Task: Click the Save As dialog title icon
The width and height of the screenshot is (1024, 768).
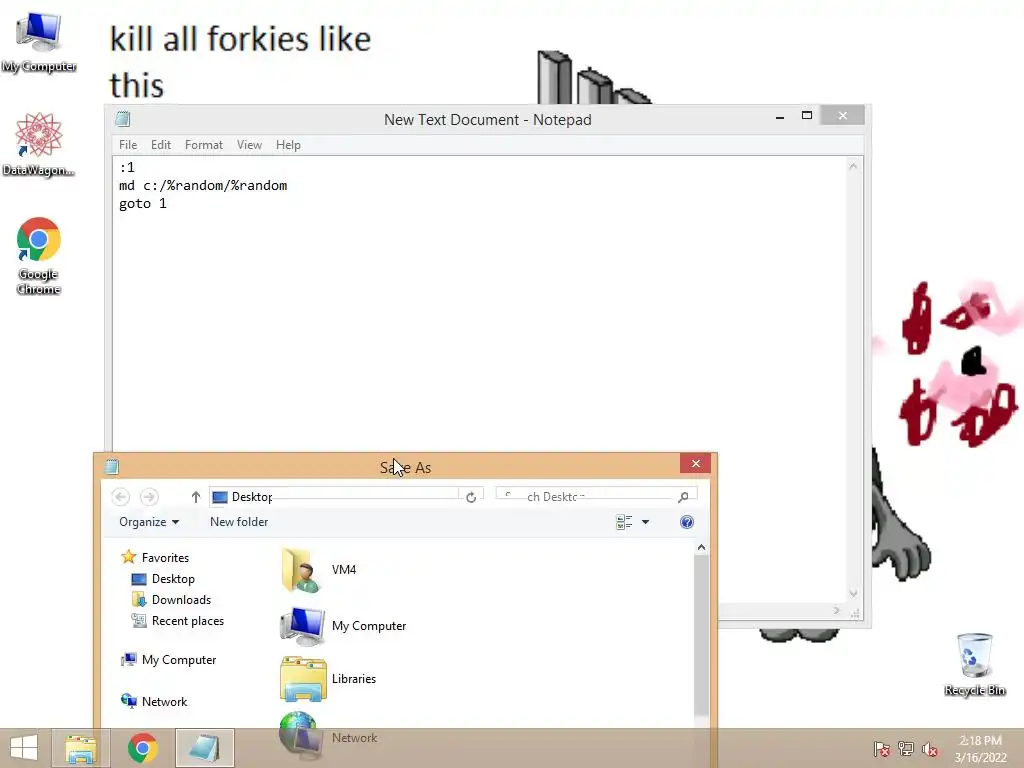Action: click(x=112, y=467)
